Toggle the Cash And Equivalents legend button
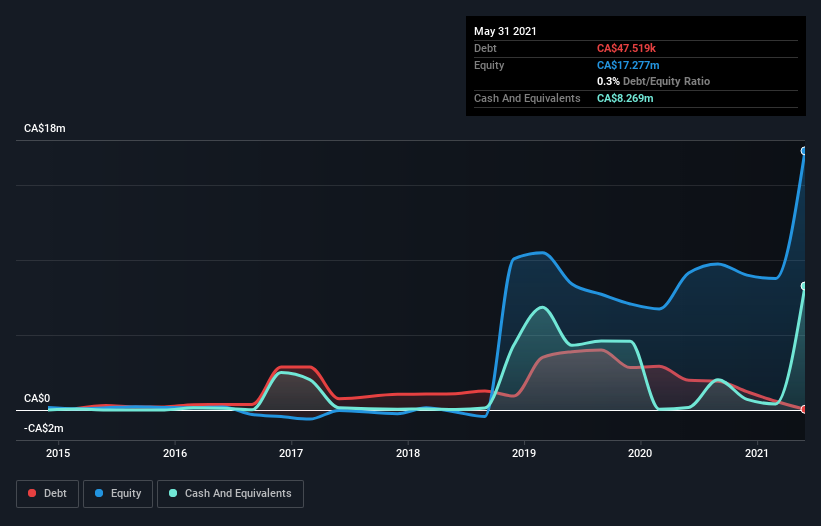Image resolution: width=821 pixels, height=526 pixels. coord(230,494)
